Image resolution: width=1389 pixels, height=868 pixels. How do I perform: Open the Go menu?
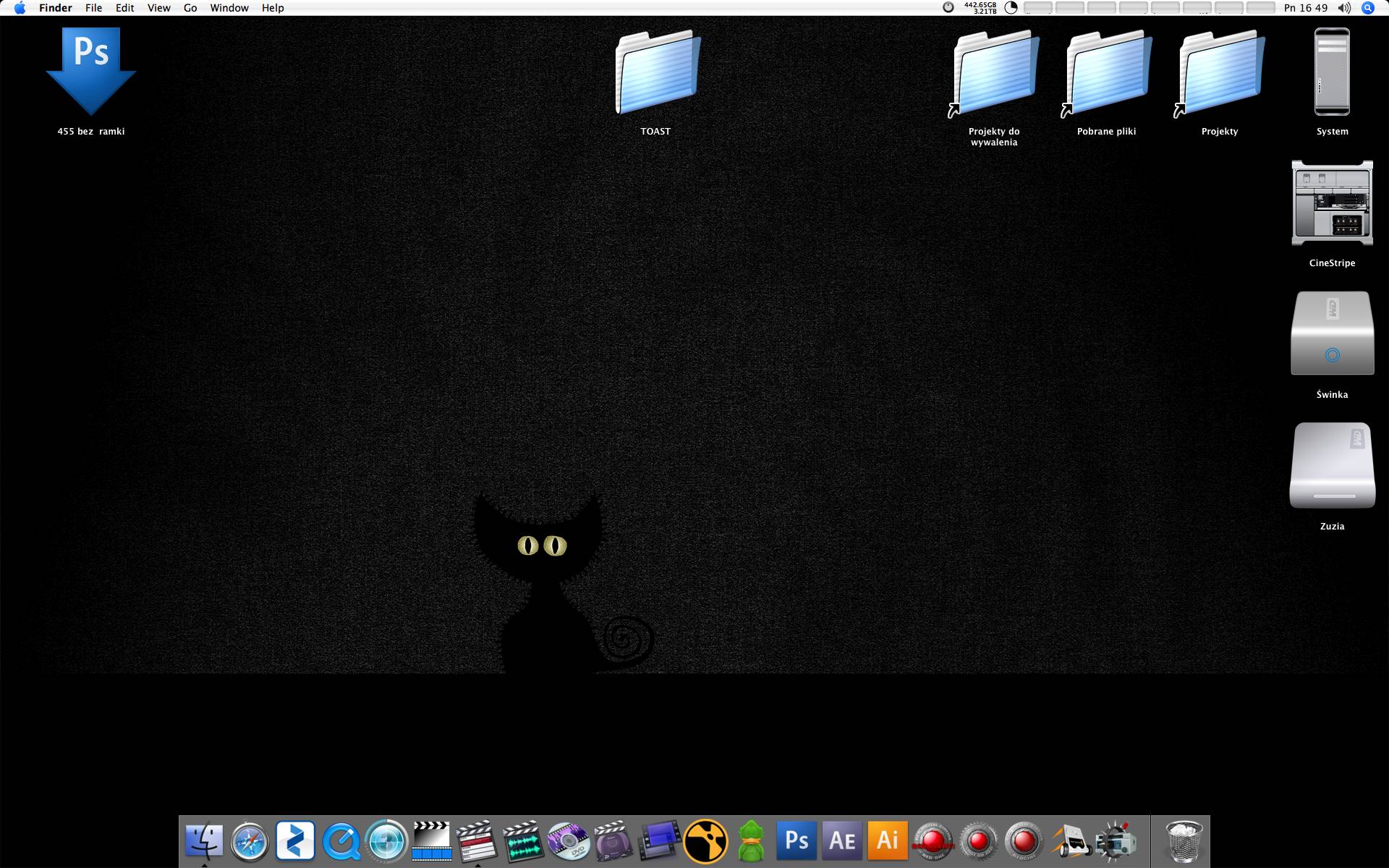click(190, 8)
